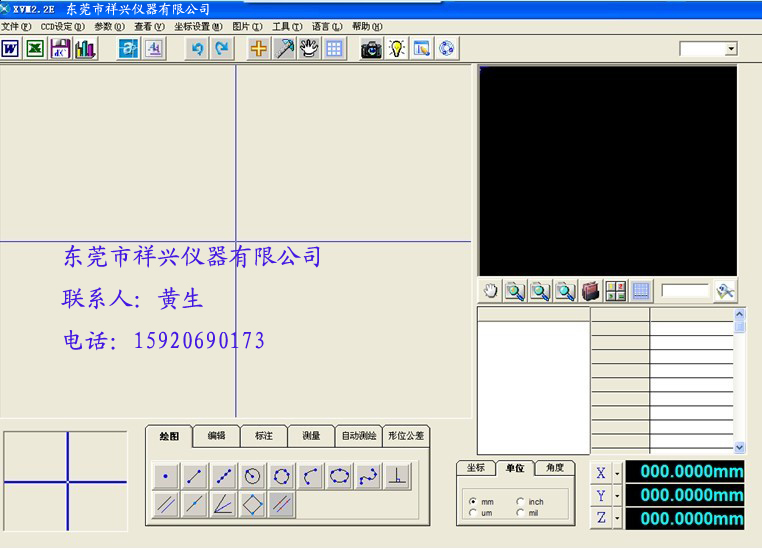This screenshot has height=551, width=762.
Task: Click the hand icon below video view
Action: [x=490, y=291]
